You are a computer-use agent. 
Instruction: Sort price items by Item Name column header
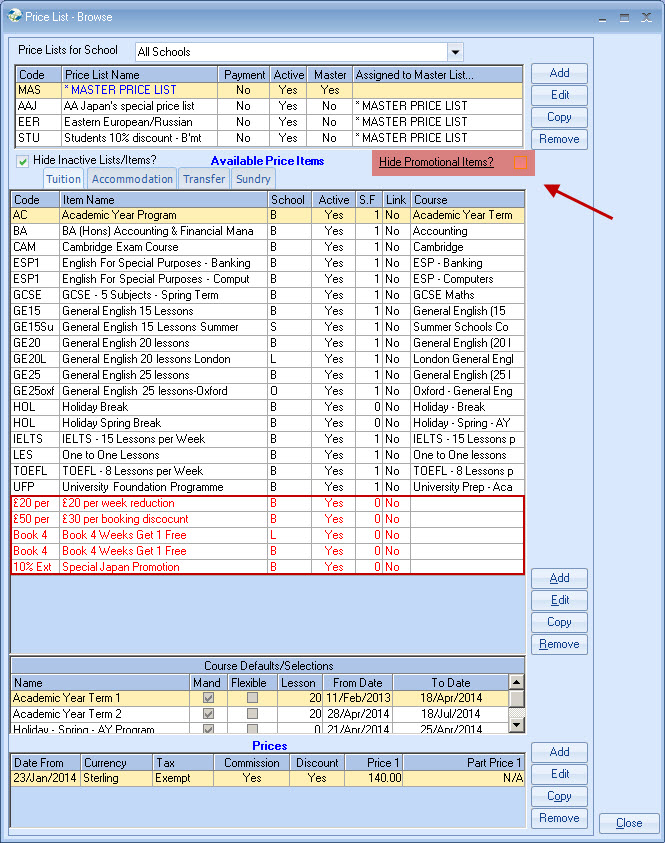click(162, 200)
